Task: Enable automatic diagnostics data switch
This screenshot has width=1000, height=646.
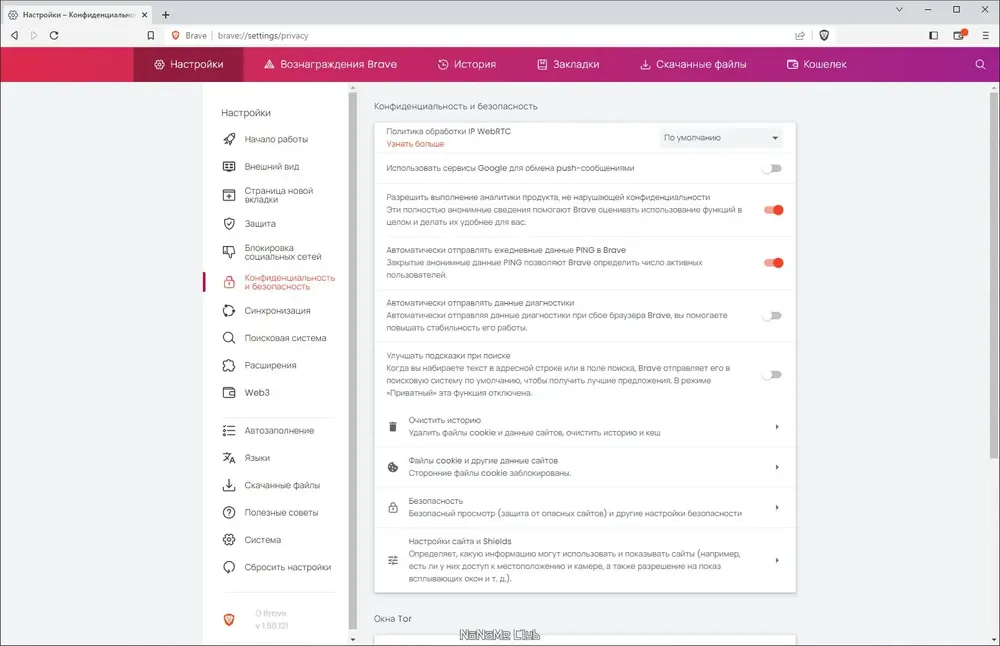Action: [772, 316]
